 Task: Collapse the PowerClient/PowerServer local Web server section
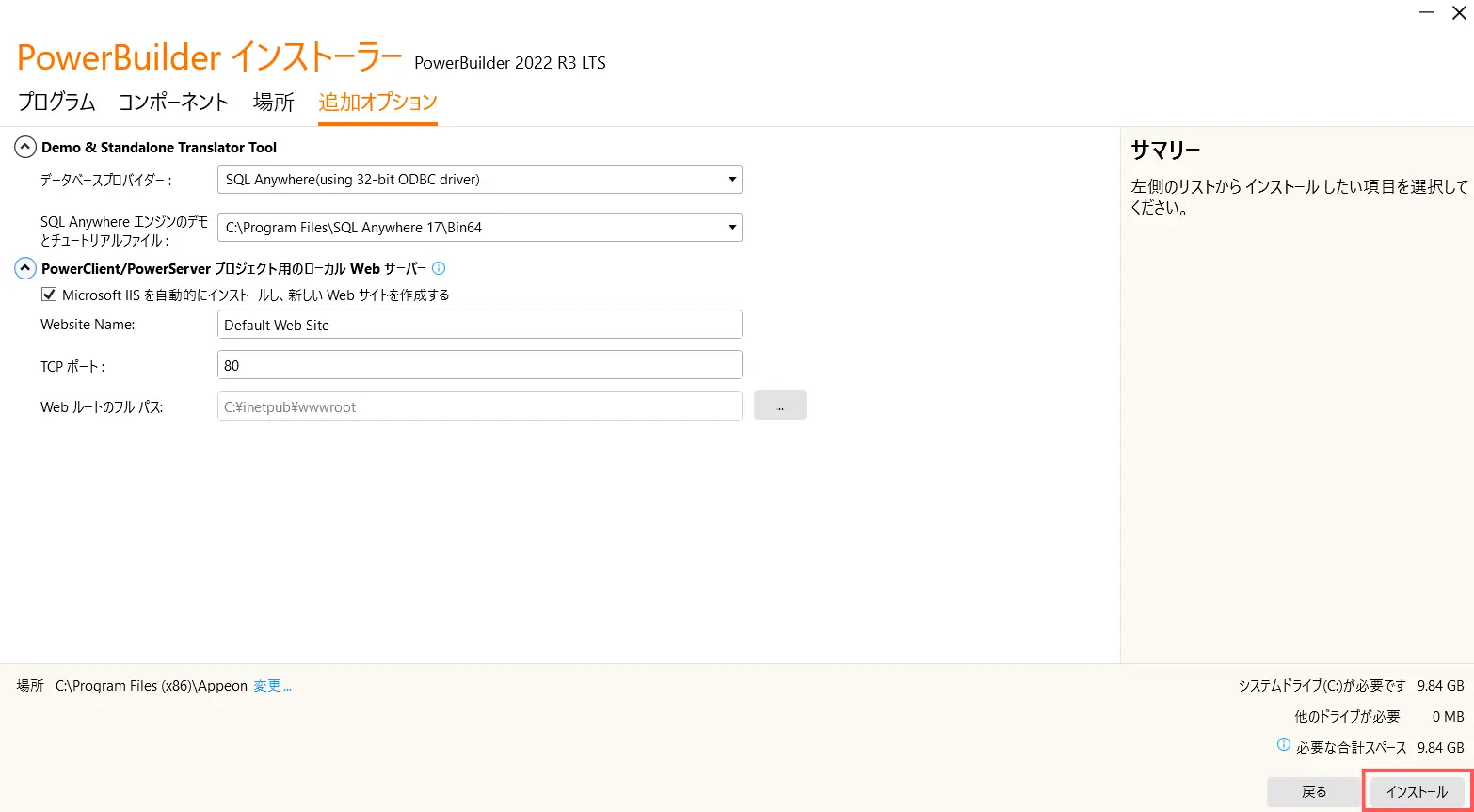25,268
